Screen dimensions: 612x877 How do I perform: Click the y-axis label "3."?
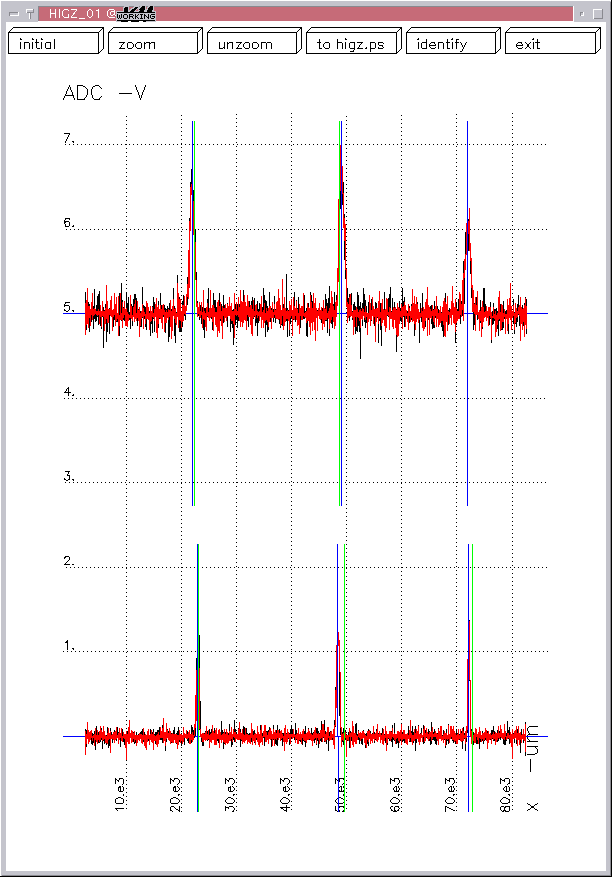point(69,476)
